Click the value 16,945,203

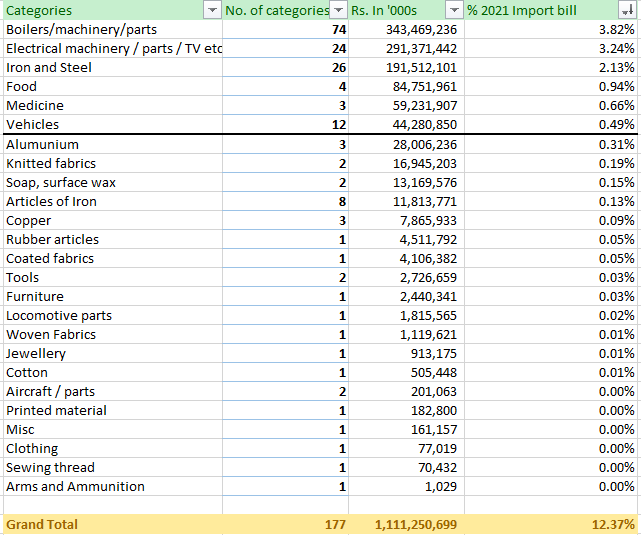(406, 163)
